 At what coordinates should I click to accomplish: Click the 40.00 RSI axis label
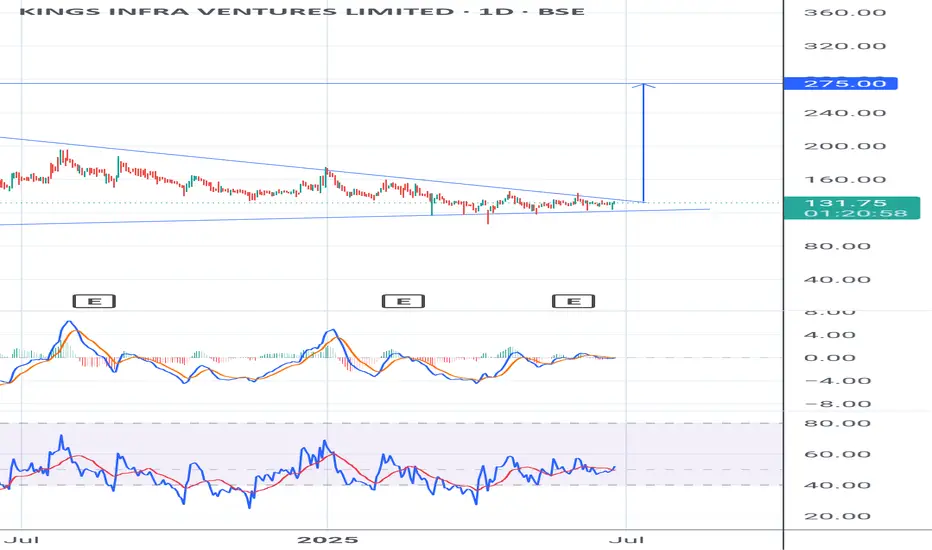(837, 485)
